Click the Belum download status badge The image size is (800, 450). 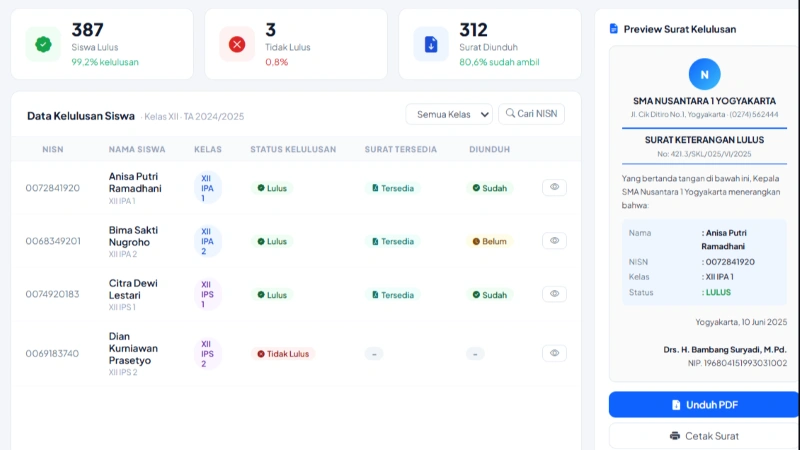pyautogui.click(x=489, y=241)
